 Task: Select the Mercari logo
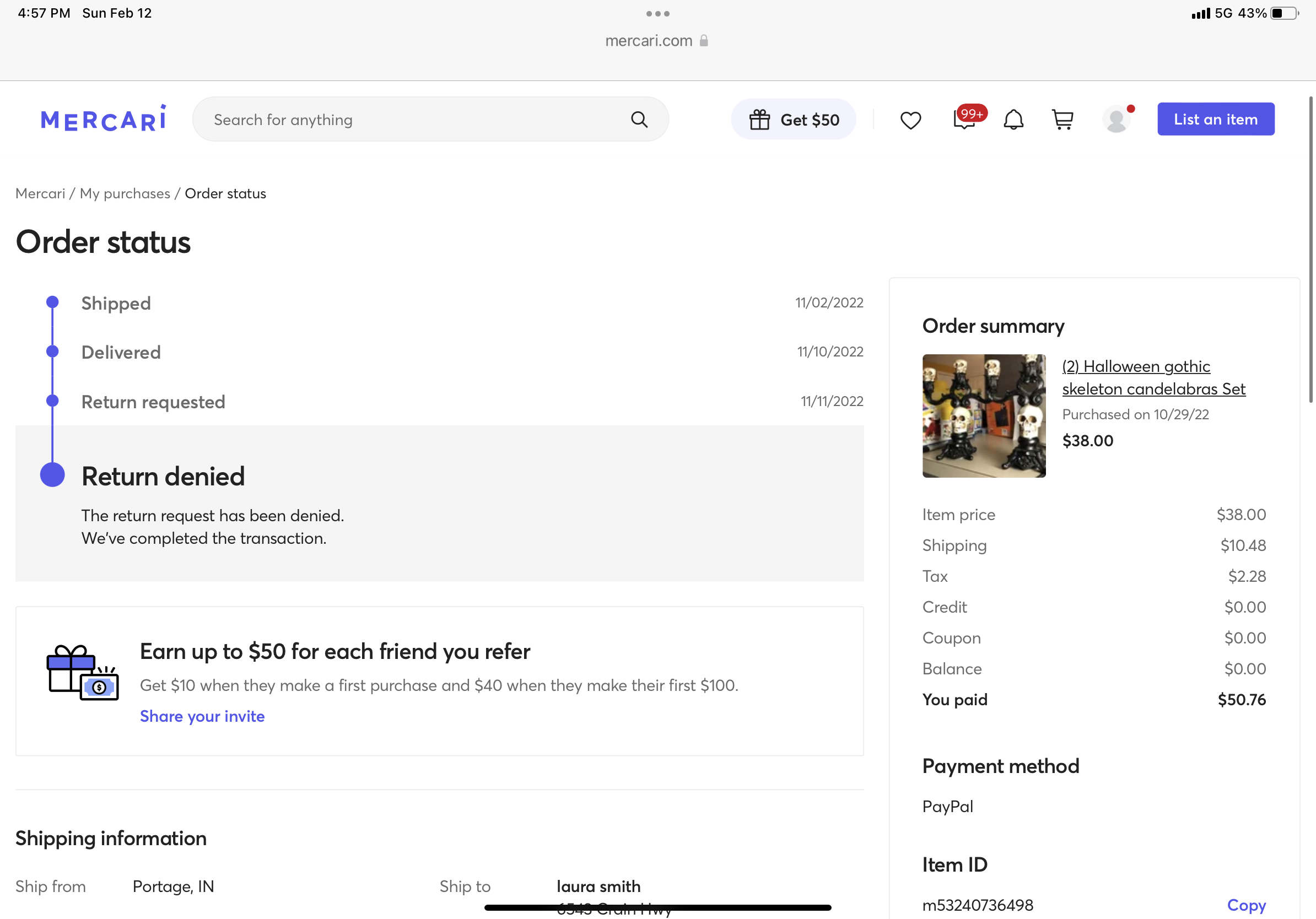pyautogui.click(x=103, y=118)
